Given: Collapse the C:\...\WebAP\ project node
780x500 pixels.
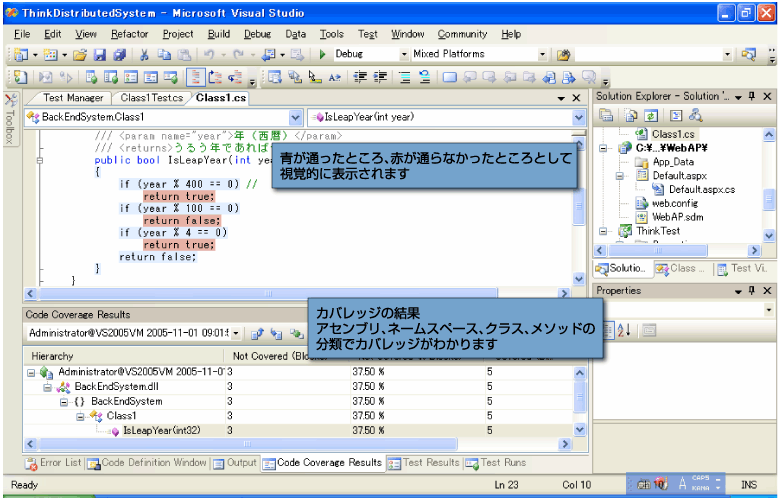Looking at the screenshot, I should tap(603, 148).
